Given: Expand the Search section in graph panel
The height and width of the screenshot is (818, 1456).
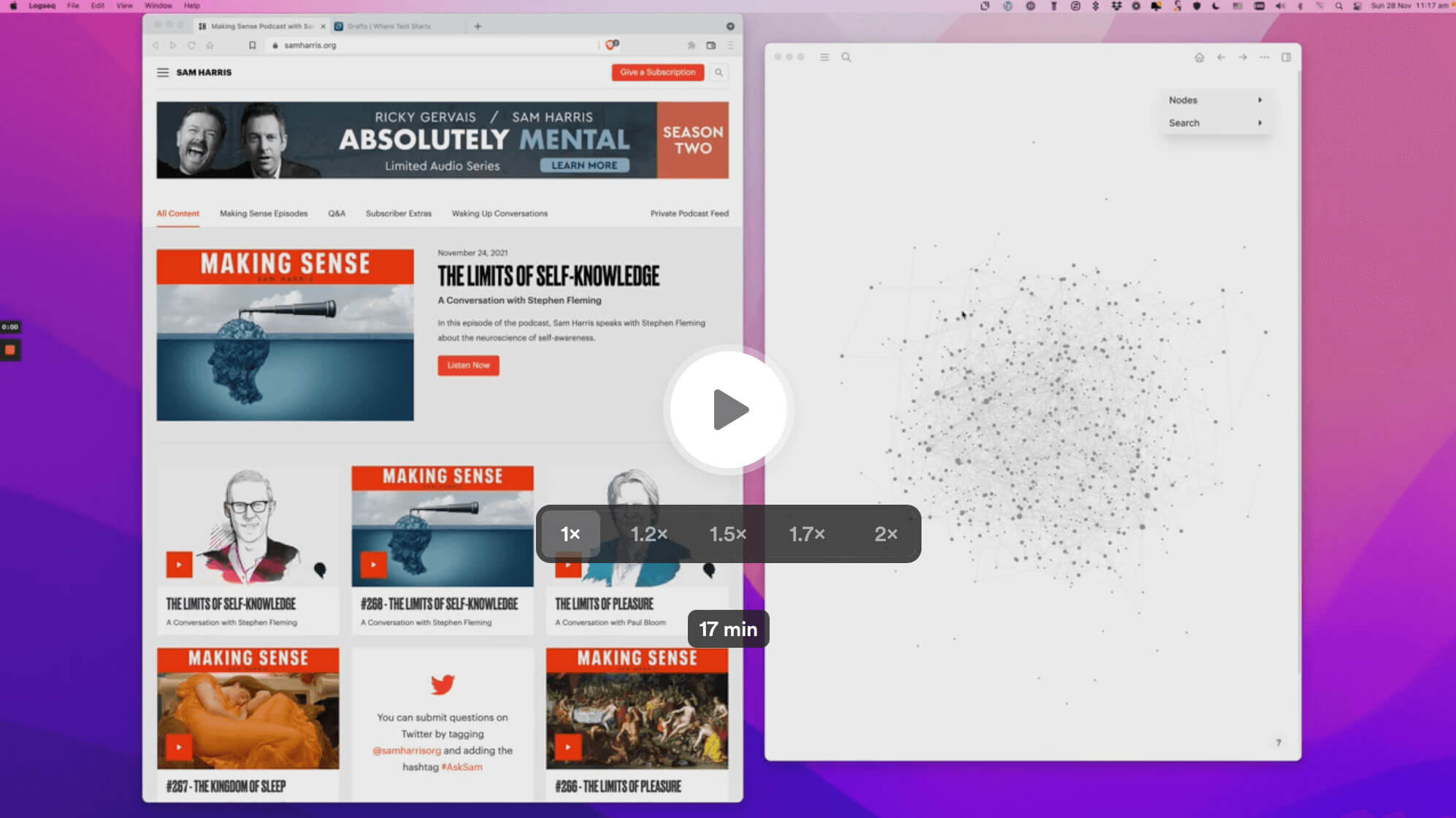Looking at the screenshot, I should click(x=1215, y=123).
